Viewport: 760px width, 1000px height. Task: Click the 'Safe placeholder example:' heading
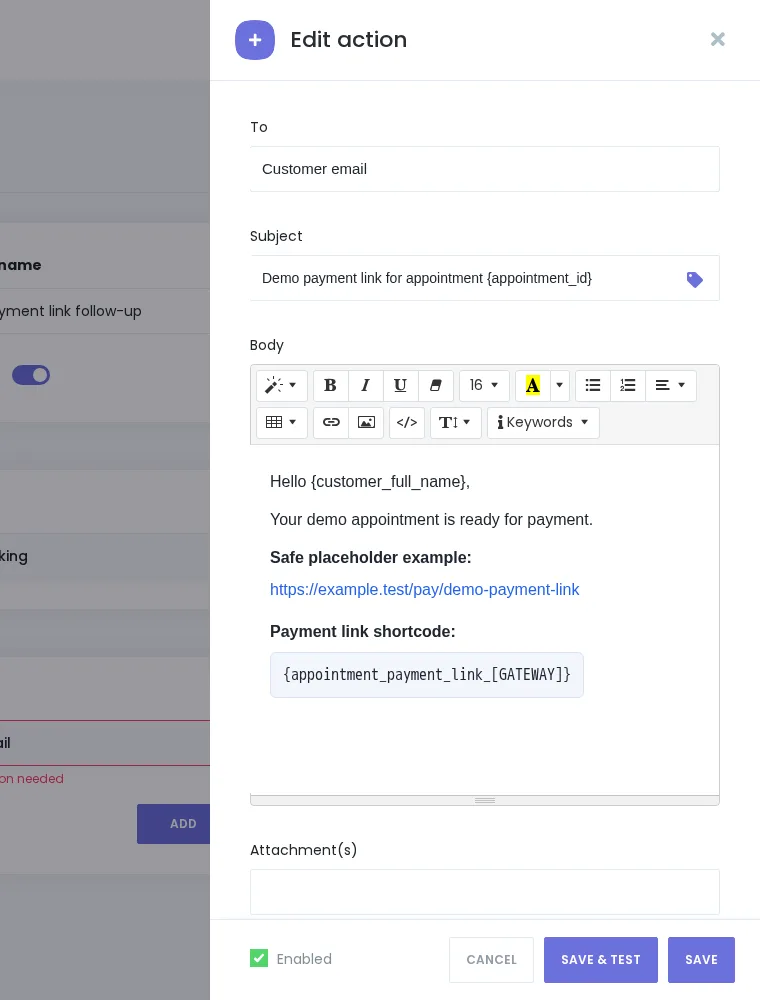[370, 557]
